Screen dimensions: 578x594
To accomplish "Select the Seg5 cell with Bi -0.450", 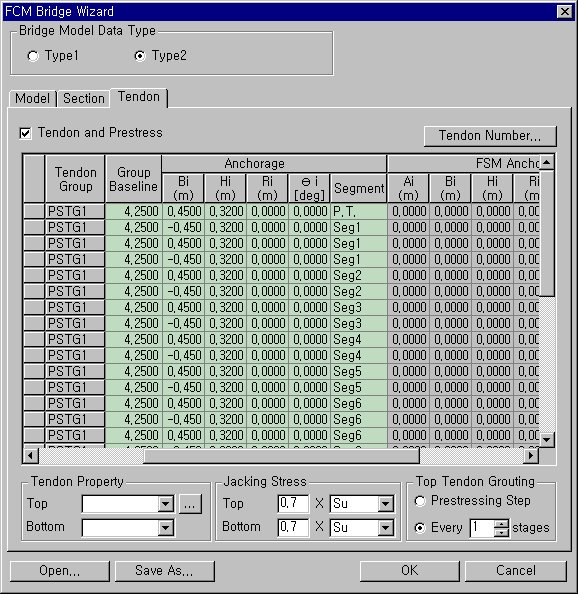I will [359, 388].
